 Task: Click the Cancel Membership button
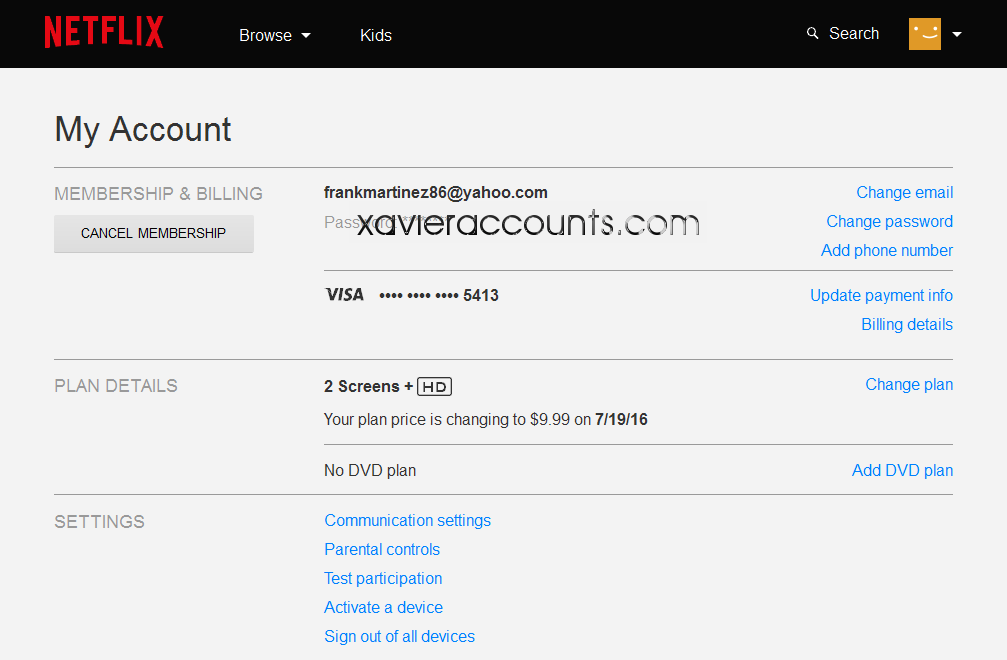click(x=153, y=234)
